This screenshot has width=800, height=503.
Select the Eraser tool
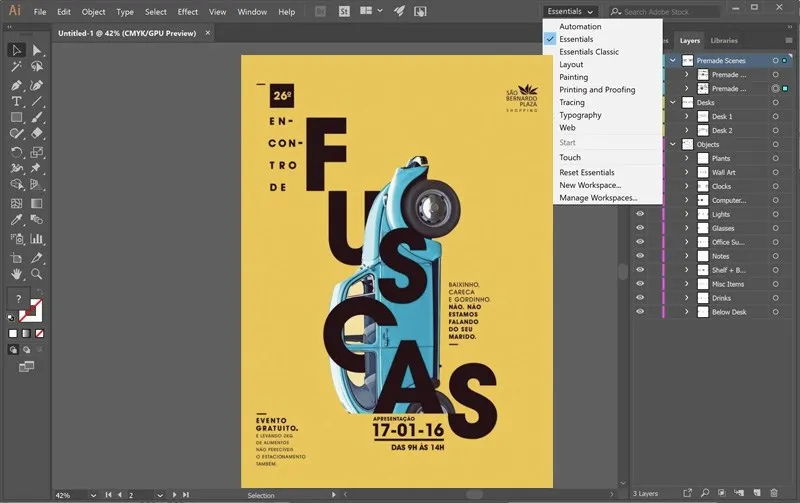click(36, 134)
